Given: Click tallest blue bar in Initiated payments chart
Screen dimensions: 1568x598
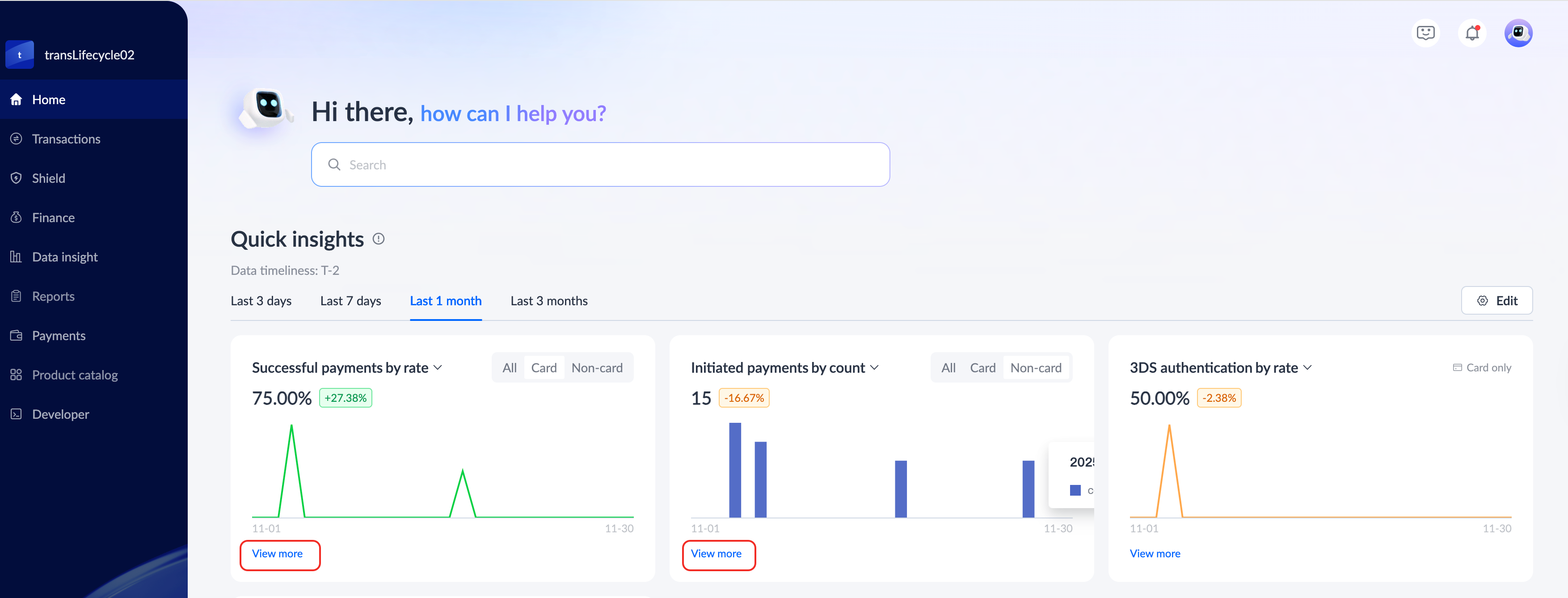Looking at the screenshot, I should (x=735, y=470).
